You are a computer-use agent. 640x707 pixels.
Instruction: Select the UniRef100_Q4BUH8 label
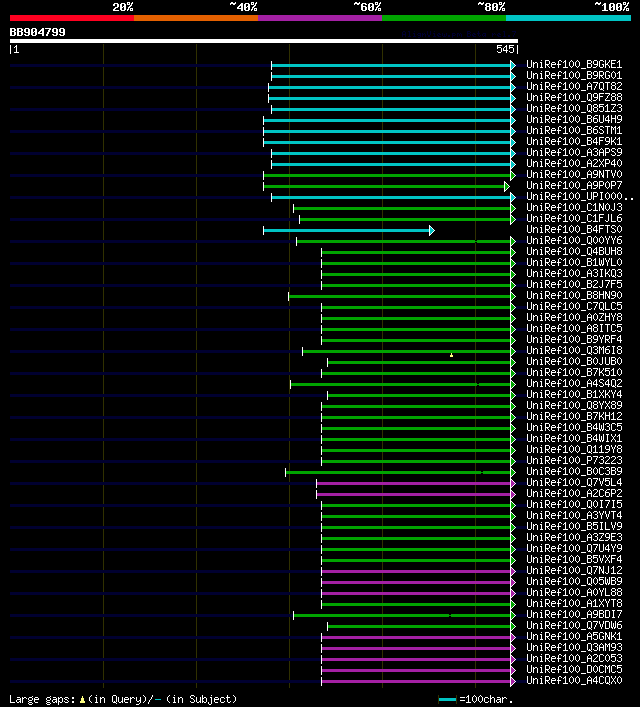(x=574, y=251)
